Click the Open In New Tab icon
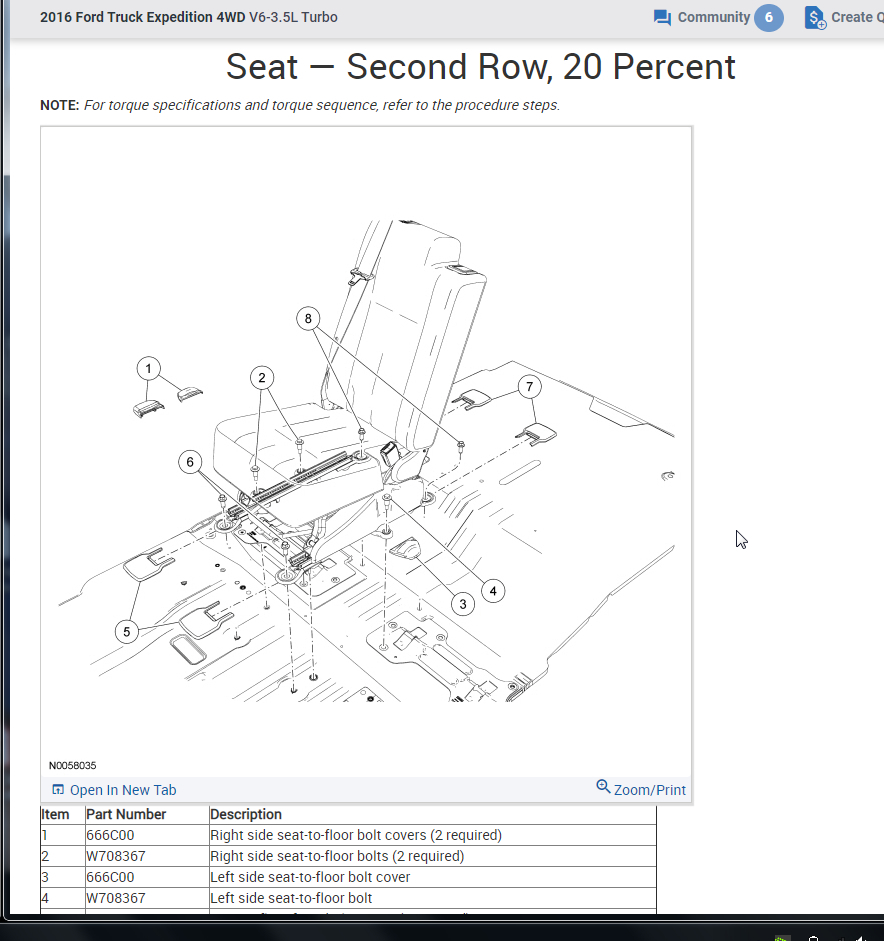The height and width of the screenshot is (941, 884). click(58, 789)
